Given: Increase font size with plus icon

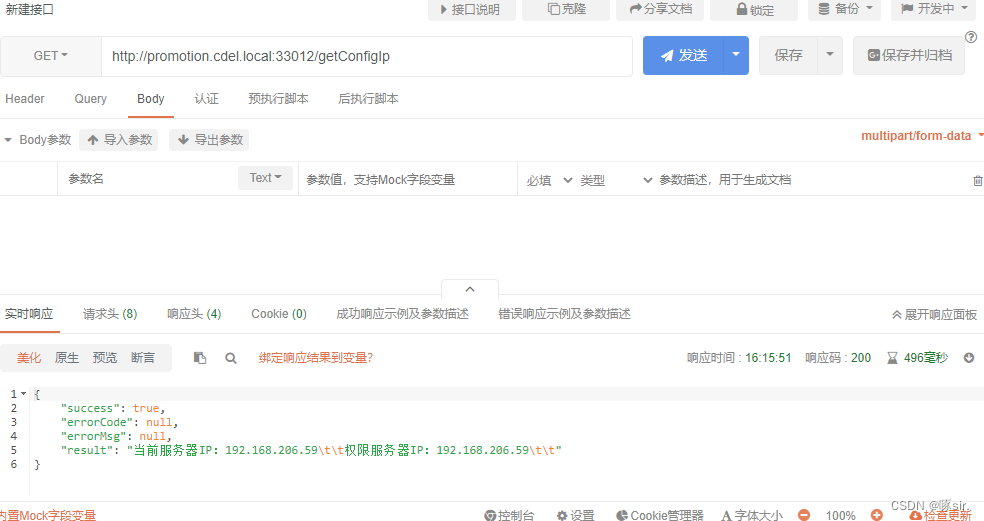Looking at the screenshot, I should [x=877, y=515].
